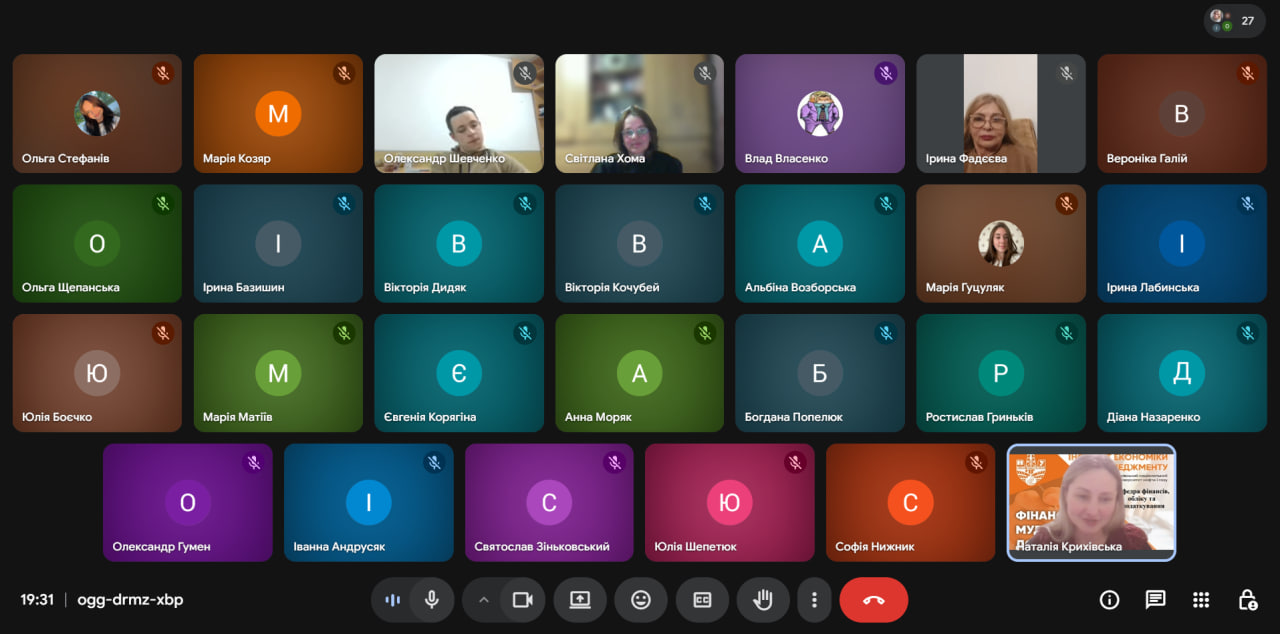The image size is (1280, 634).
Task: Open the activities grid icon
Action: [x=1201, y=600]
